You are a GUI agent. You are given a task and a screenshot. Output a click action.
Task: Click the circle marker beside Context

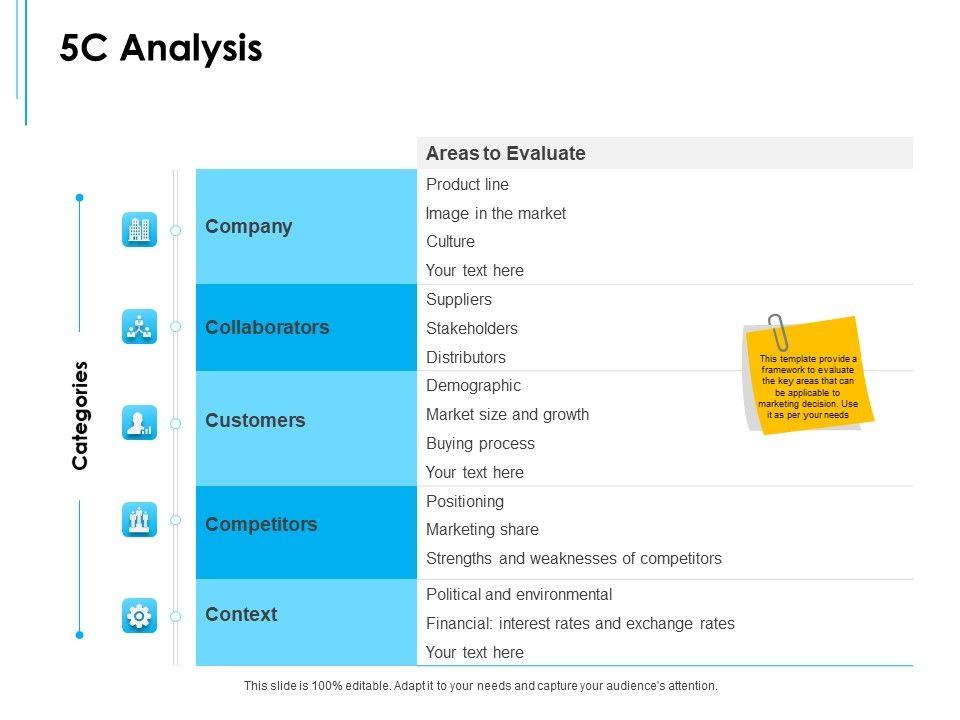tap(176, 616)
